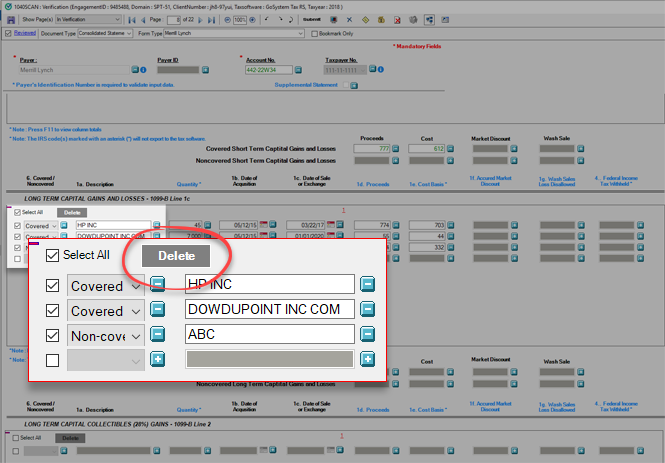The height and width of the screenshot is (463, 665).
Task: Click minus icon right of DOWDUPOINT INC COM
Action: tap(367, 309)
